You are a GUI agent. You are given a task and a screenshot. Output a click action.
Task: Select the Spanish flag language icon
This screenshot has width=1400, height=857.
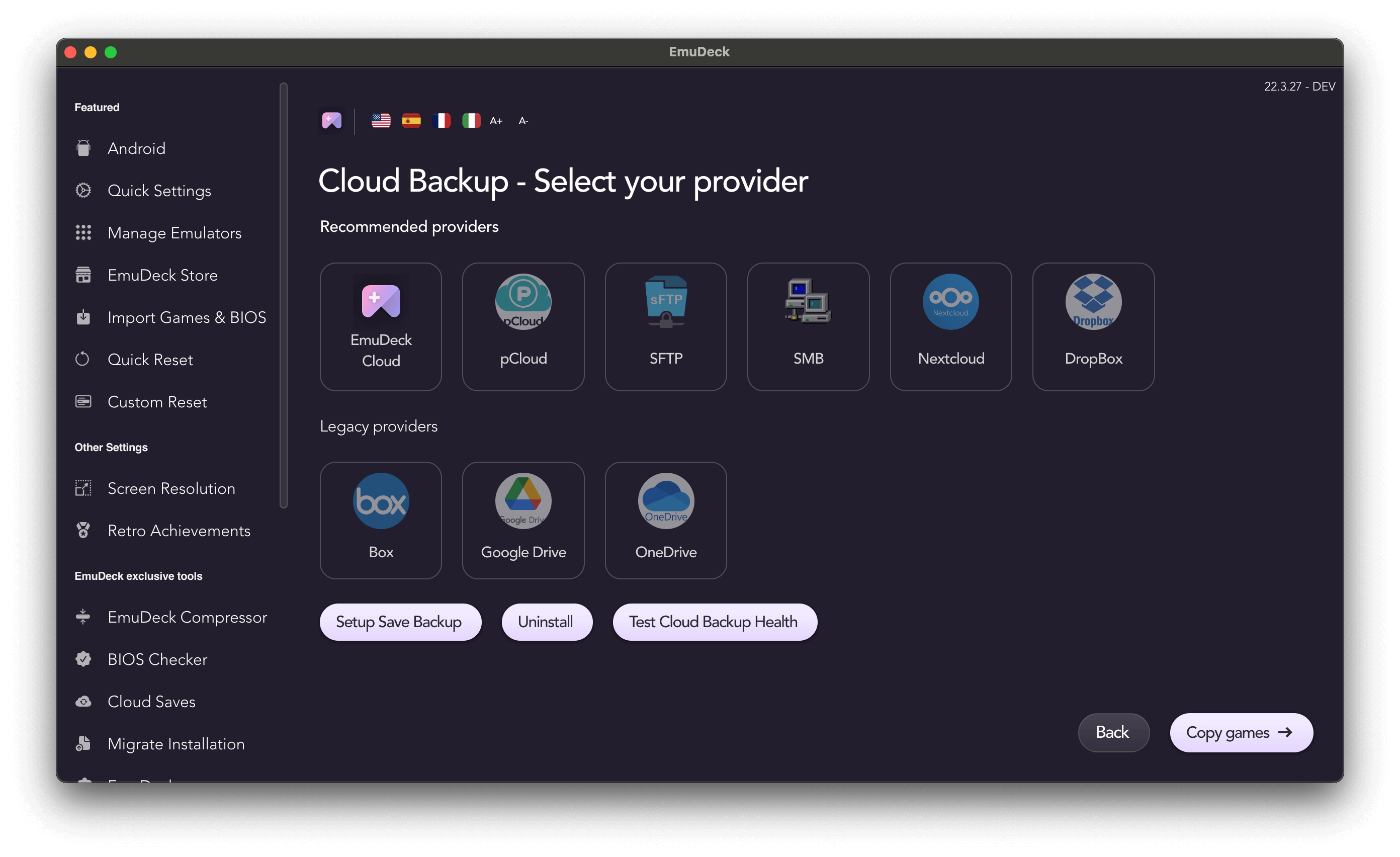[411, 121]
